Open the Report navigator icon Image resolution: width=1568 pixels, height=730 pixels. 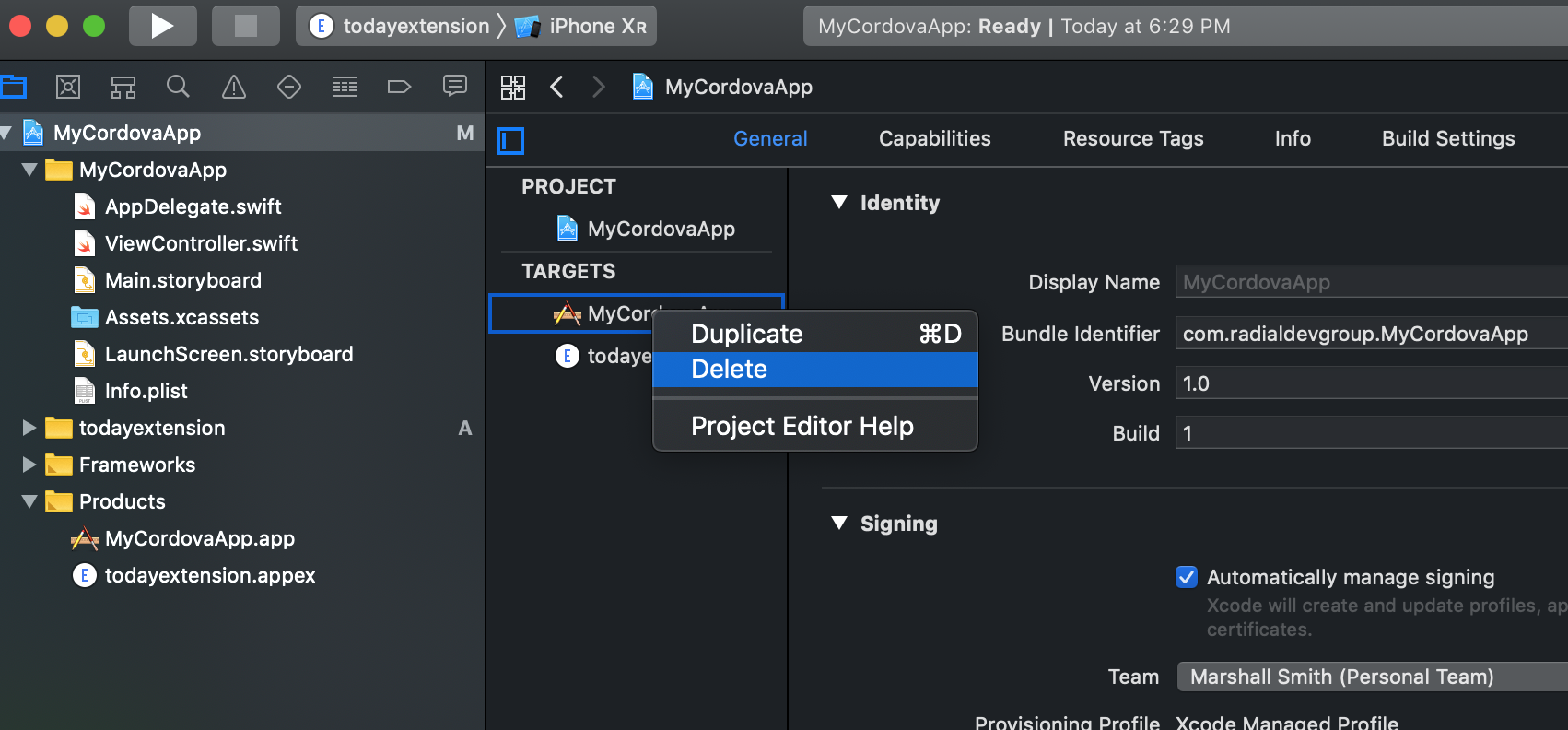coord(455,87)
